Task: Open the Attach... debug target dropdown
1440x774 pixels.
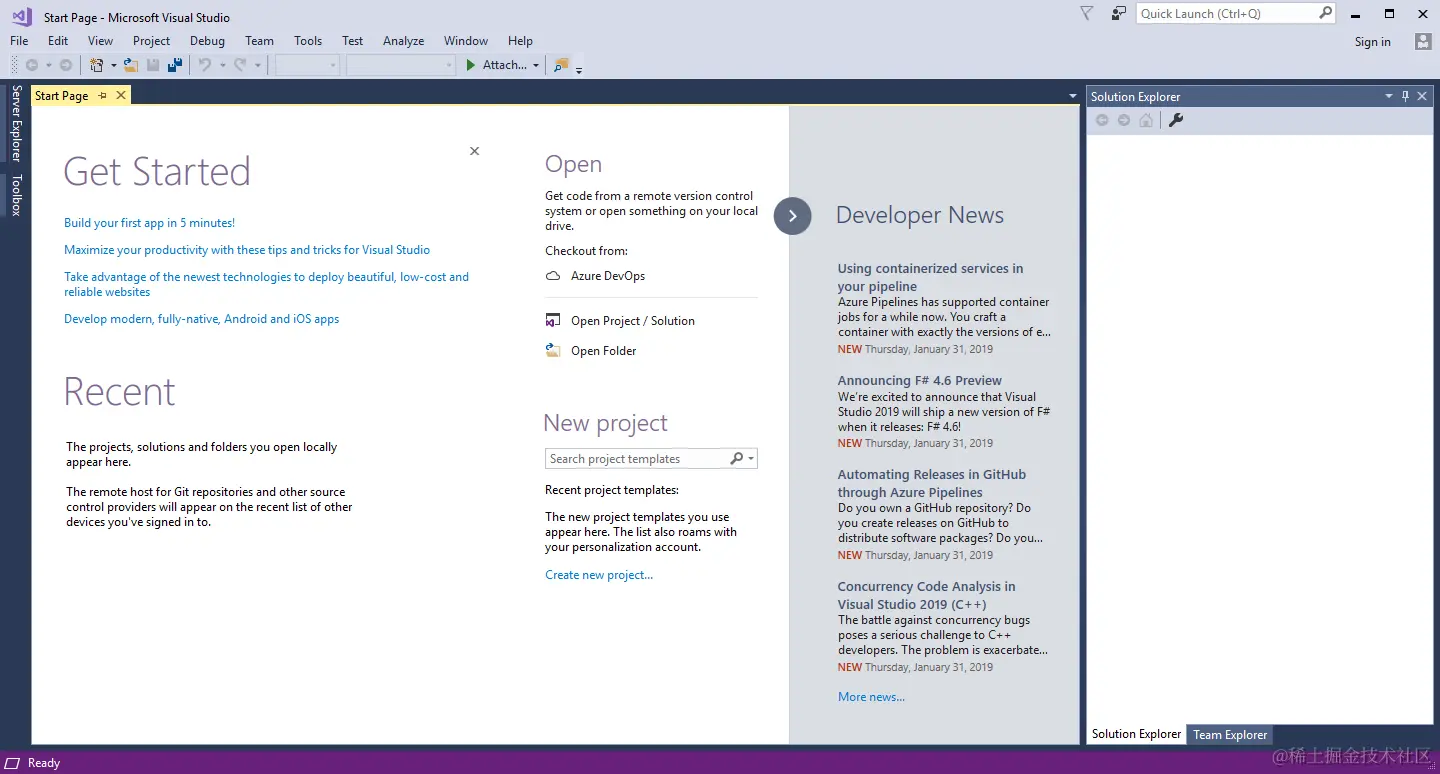Action: coord(534,64)
